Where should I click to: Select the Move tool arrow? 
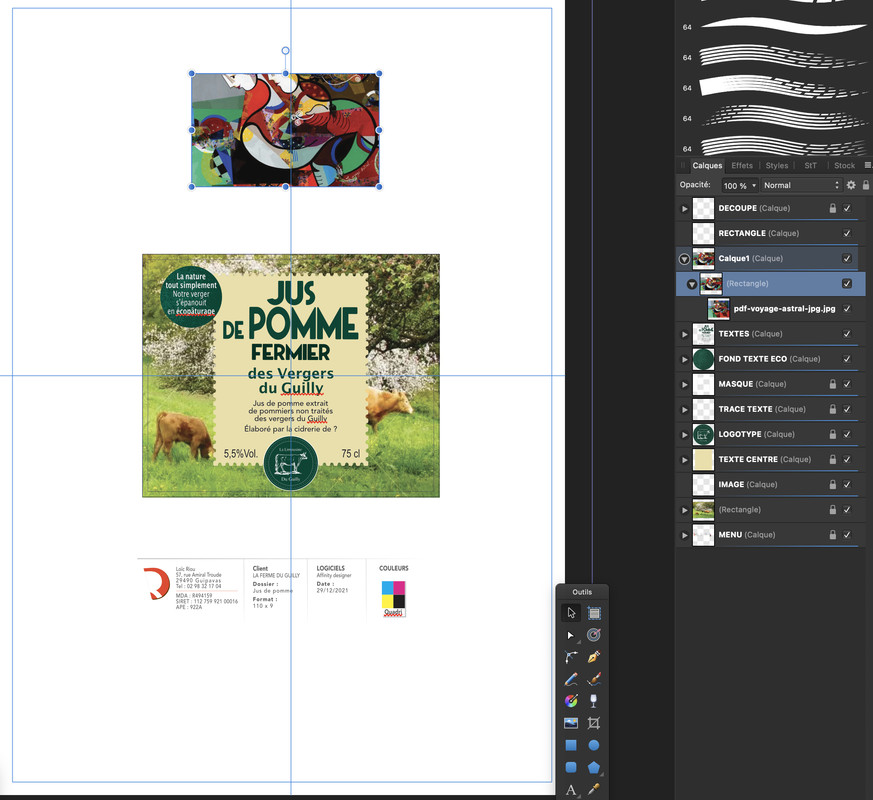click(x=571, y=613)
